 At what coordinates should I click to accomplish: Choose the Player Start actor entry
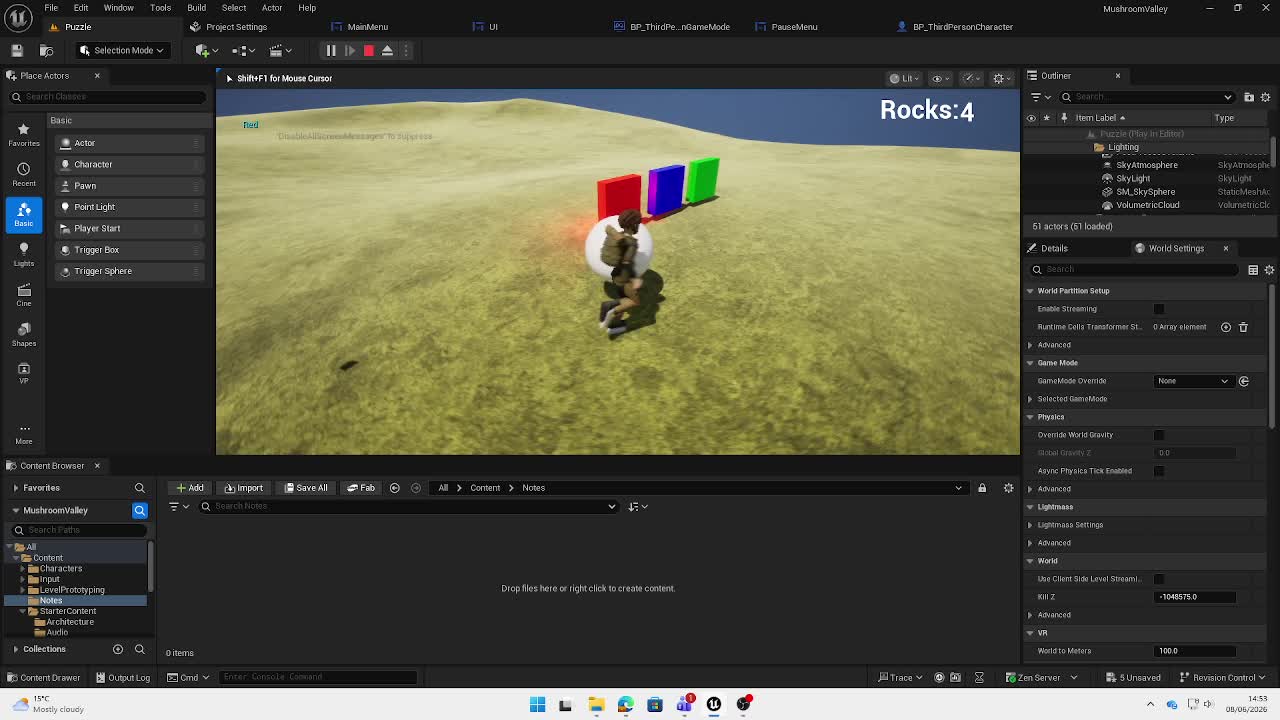(x=130, y=228)
